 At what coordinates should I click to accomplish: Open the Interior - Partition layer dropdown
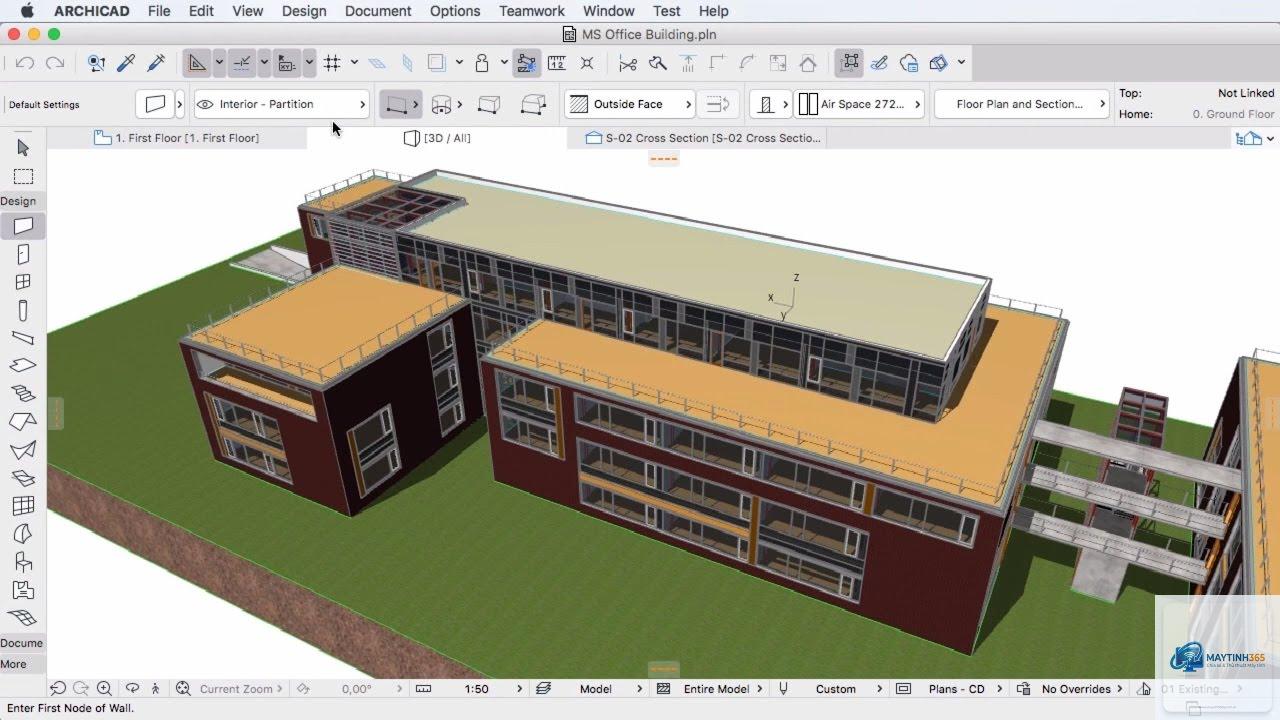click(x=281, y=104)
